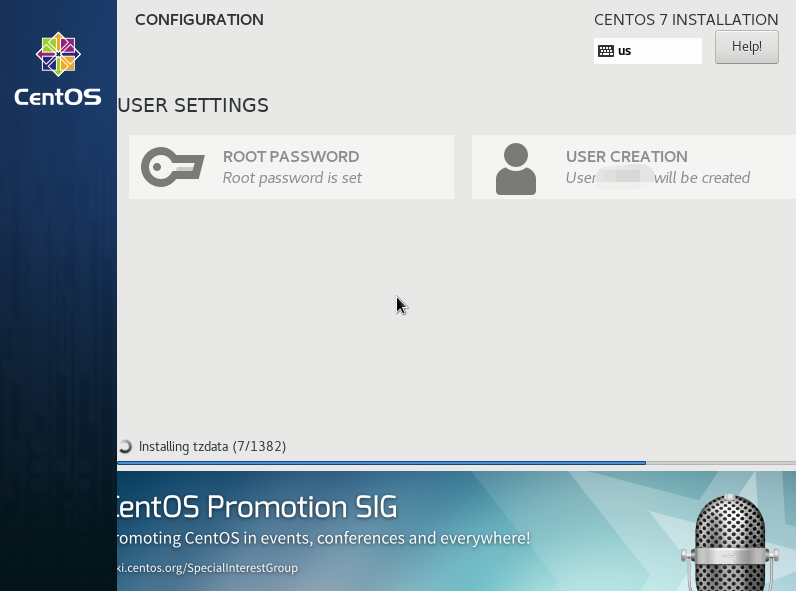Open the User Creation settings
This screenshot has height=591, width=796.
click(x=634, y=167)
